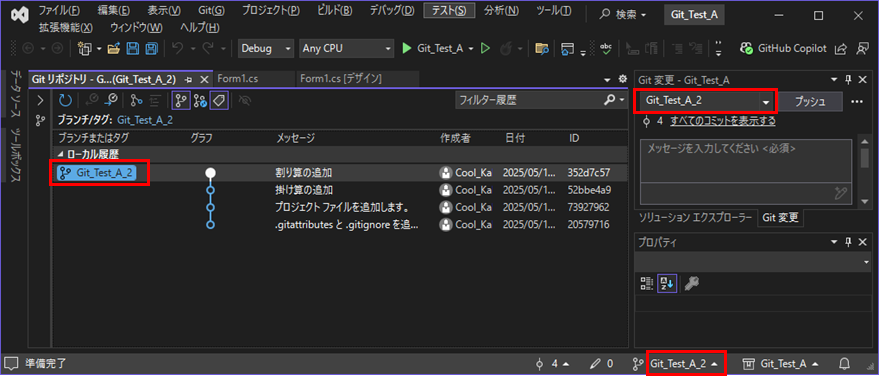Click the filter history search magnifier icon
The height and width of the screenshot is (376, 879).
click(610, 100)
